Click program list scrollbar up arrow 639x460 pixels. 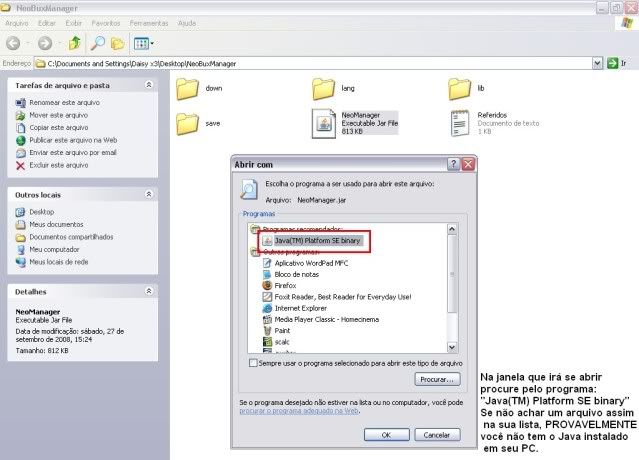click(x=452, y=229)
